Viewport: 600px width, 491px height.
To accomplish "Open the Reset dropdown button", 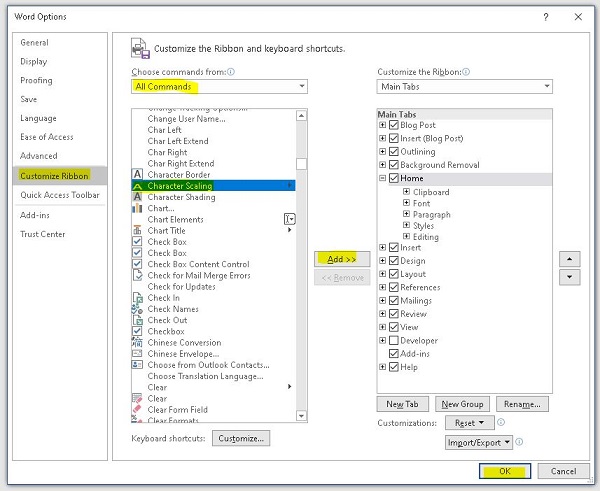I will pyautogui.click(x=470, y=423).
